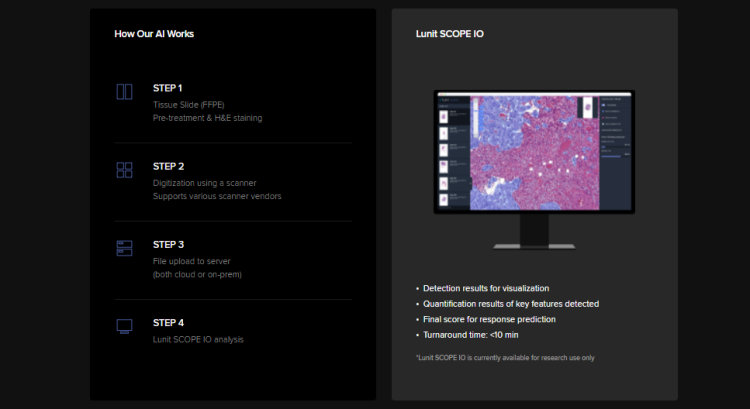Click the four-square grid icon beside STEP 2
Viewport: 750px width, 409px height.
pos(124,170)
